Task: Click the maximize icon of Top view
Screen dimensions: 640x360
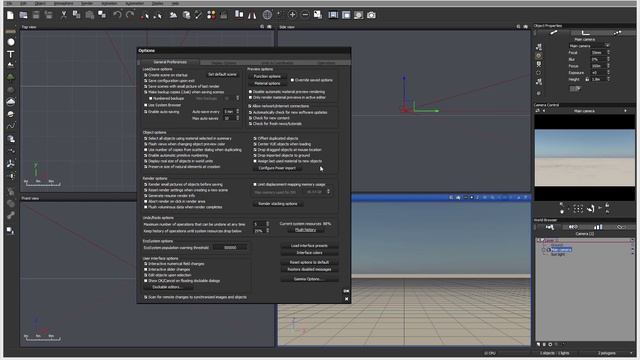Action: pyautogui.click(x=269, y=27)
